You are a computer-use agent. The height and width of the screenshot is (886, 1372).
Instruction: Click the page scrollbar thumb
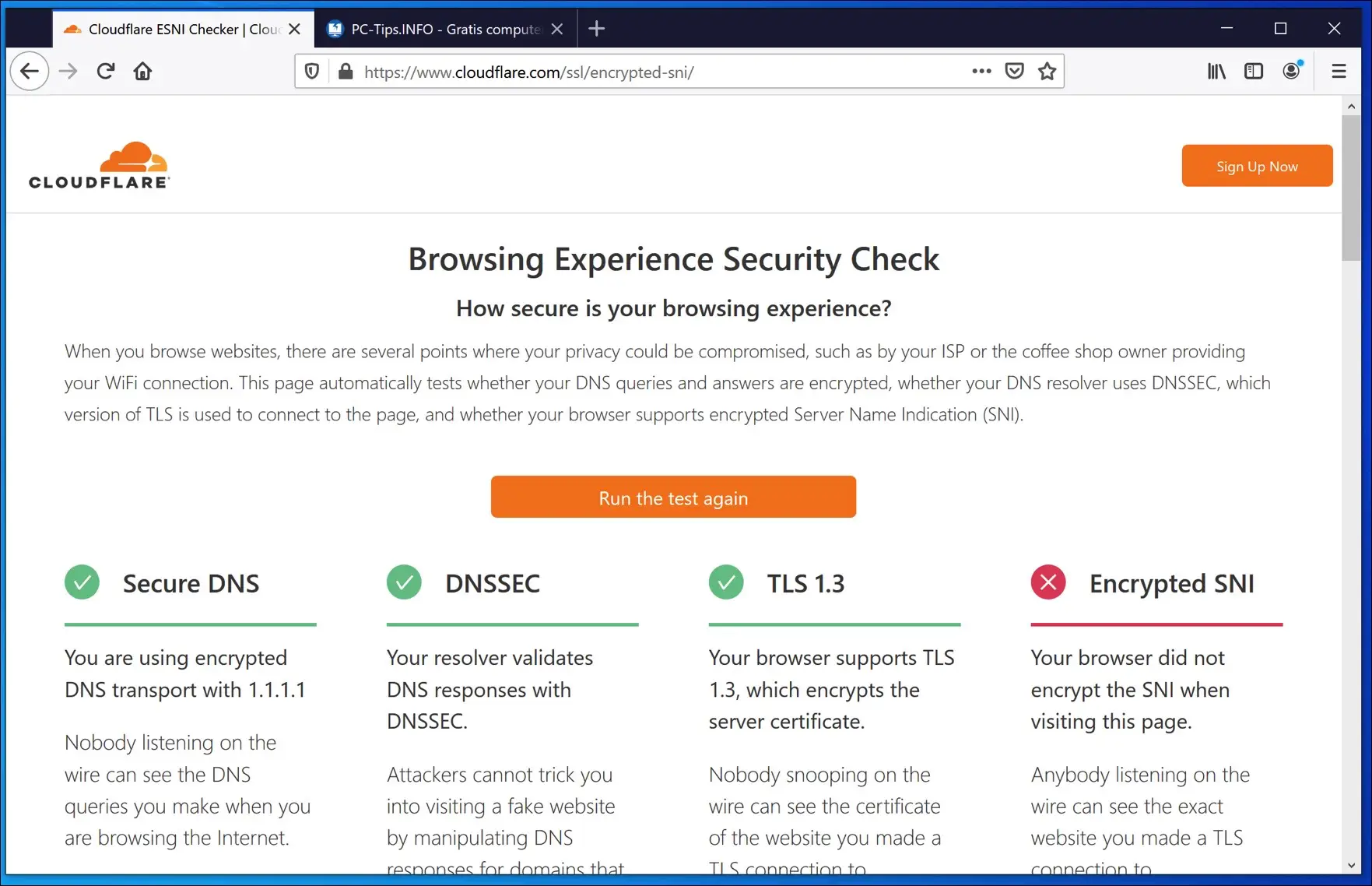(1351, 188)
